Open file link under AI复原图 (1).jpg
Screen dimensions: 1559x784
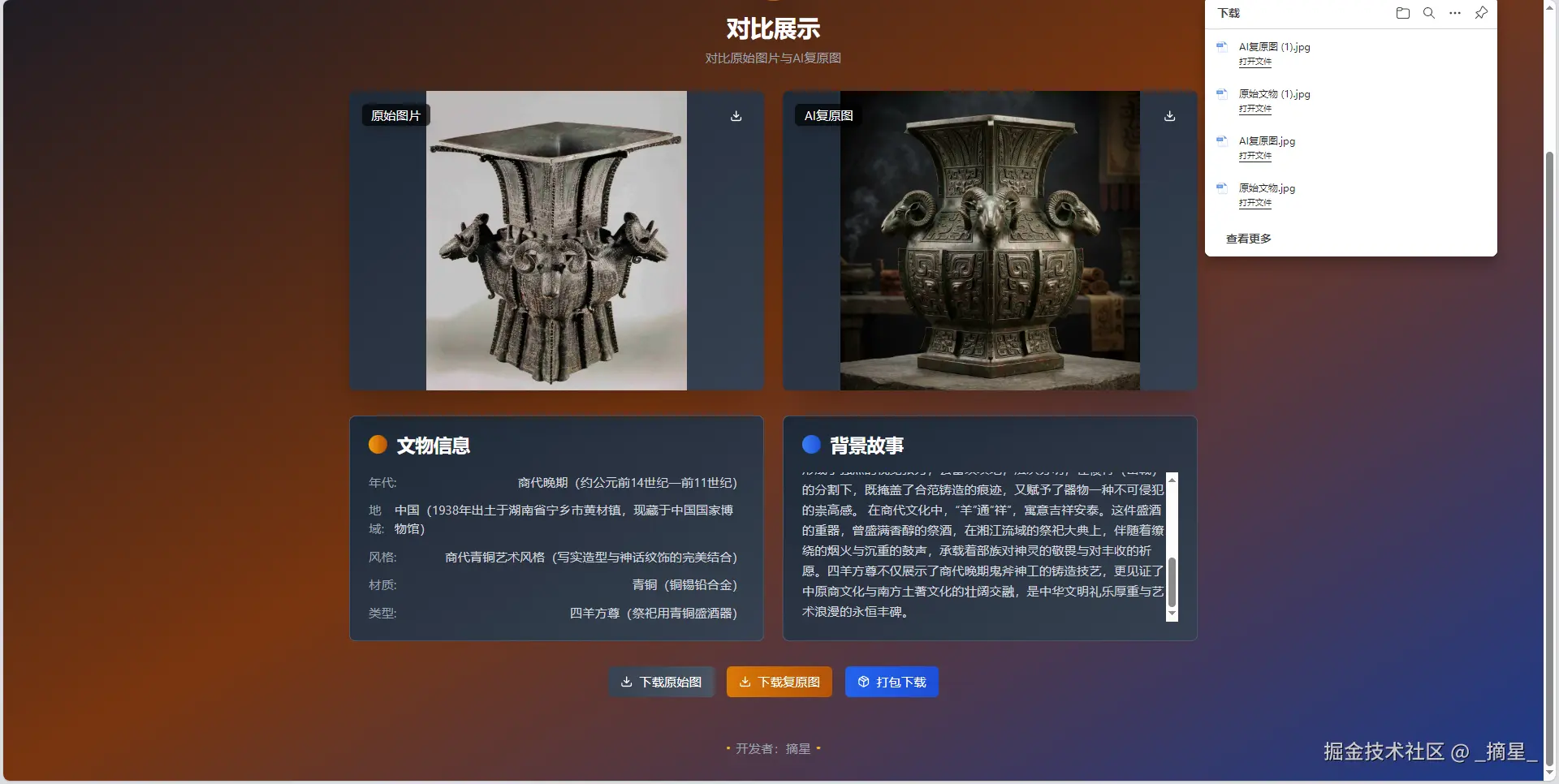1255,62
